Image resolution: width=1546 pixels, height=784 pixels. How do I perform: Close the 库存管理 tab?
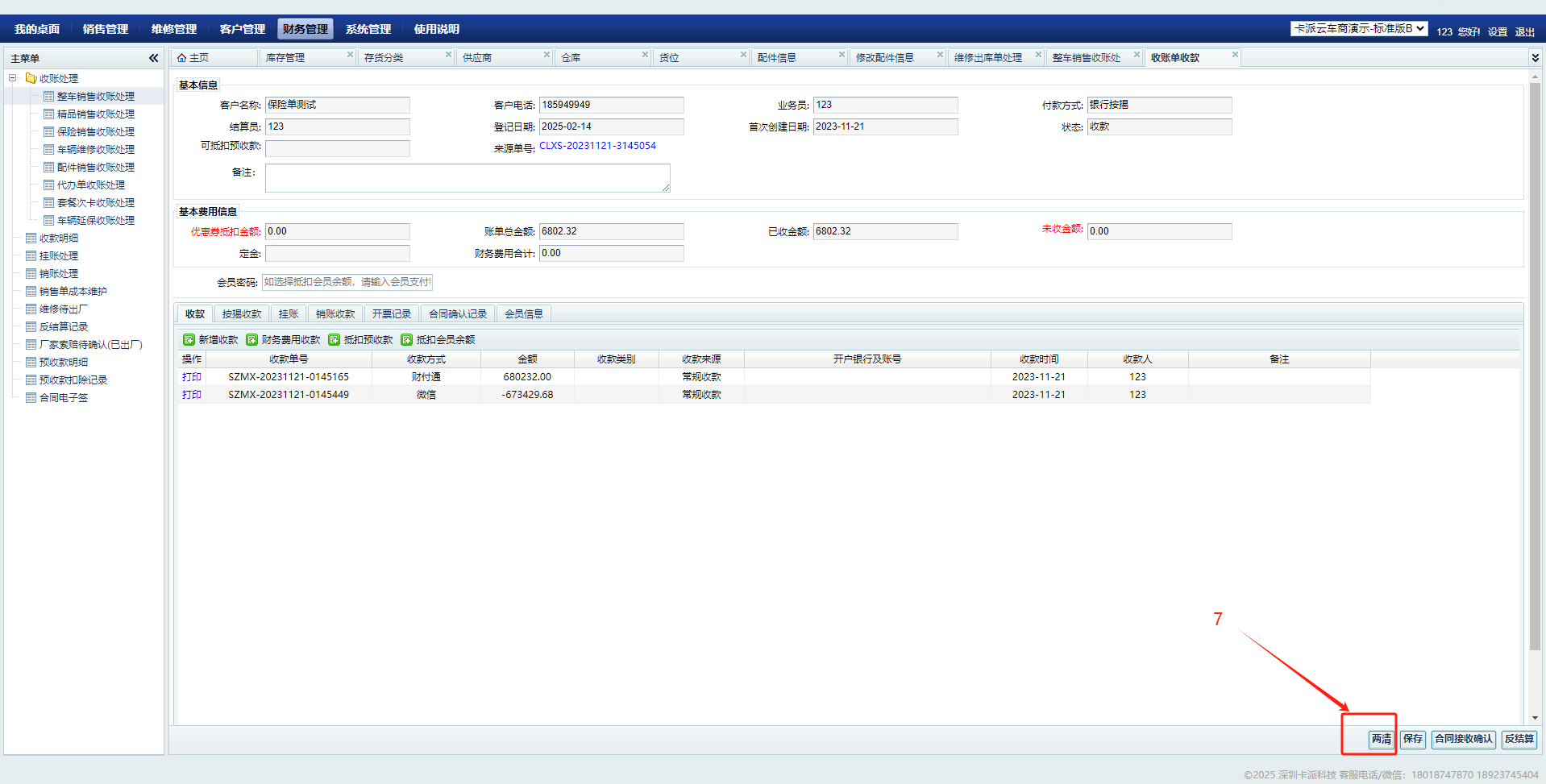click(x=350, y=55)
